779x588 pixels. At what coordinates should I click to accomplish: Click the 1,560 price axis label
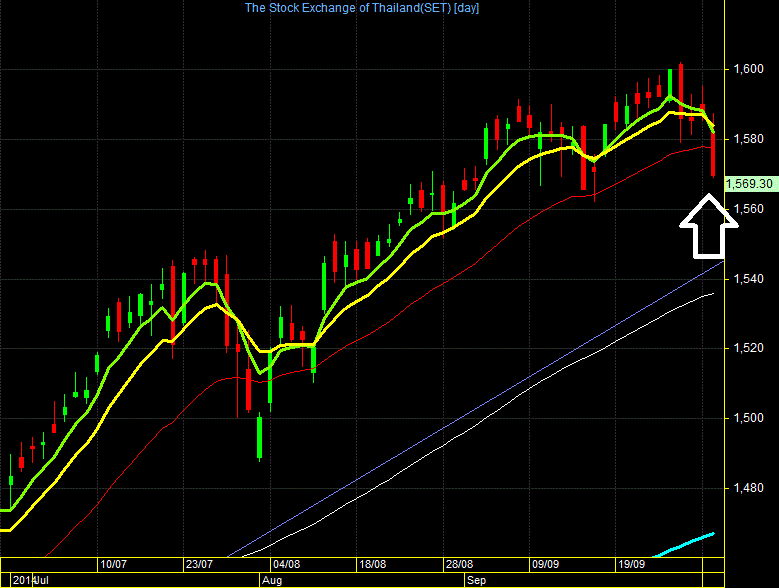[x=749, y=209]
